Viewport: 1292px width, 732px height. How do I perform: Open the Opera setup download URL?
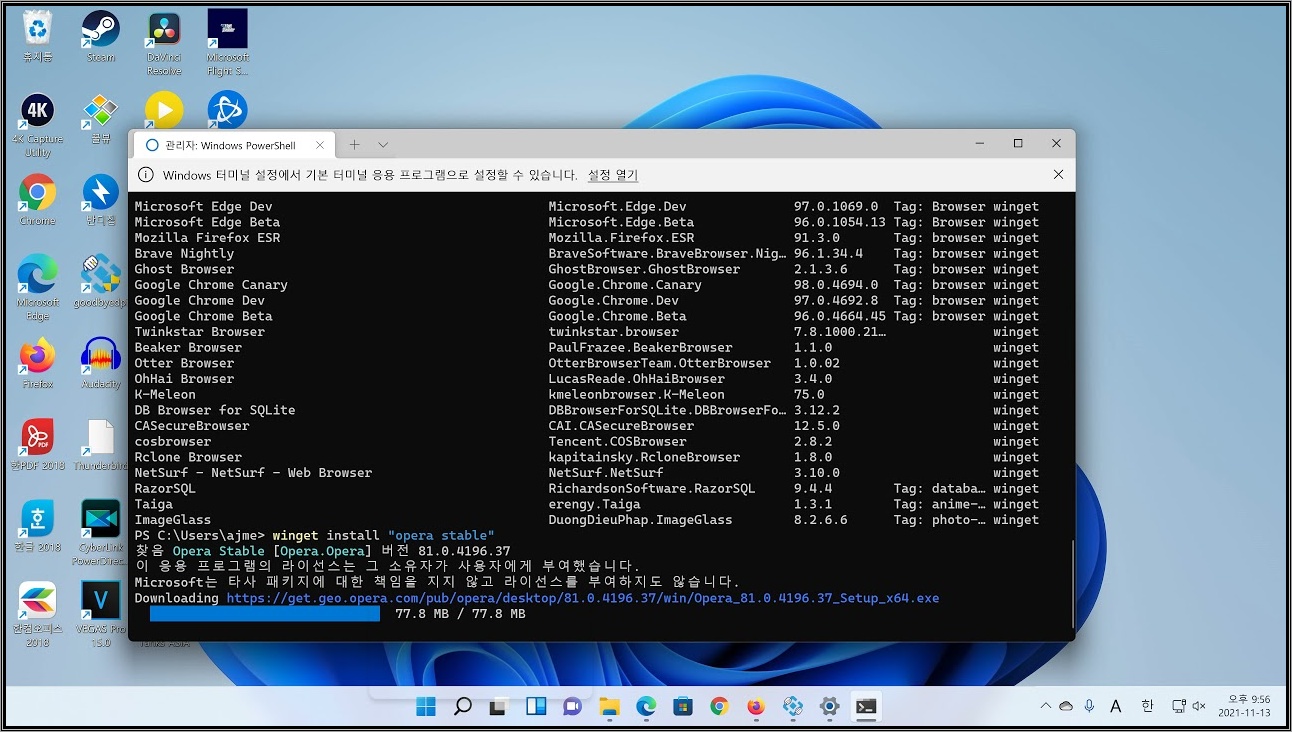(x=582, y=598)
